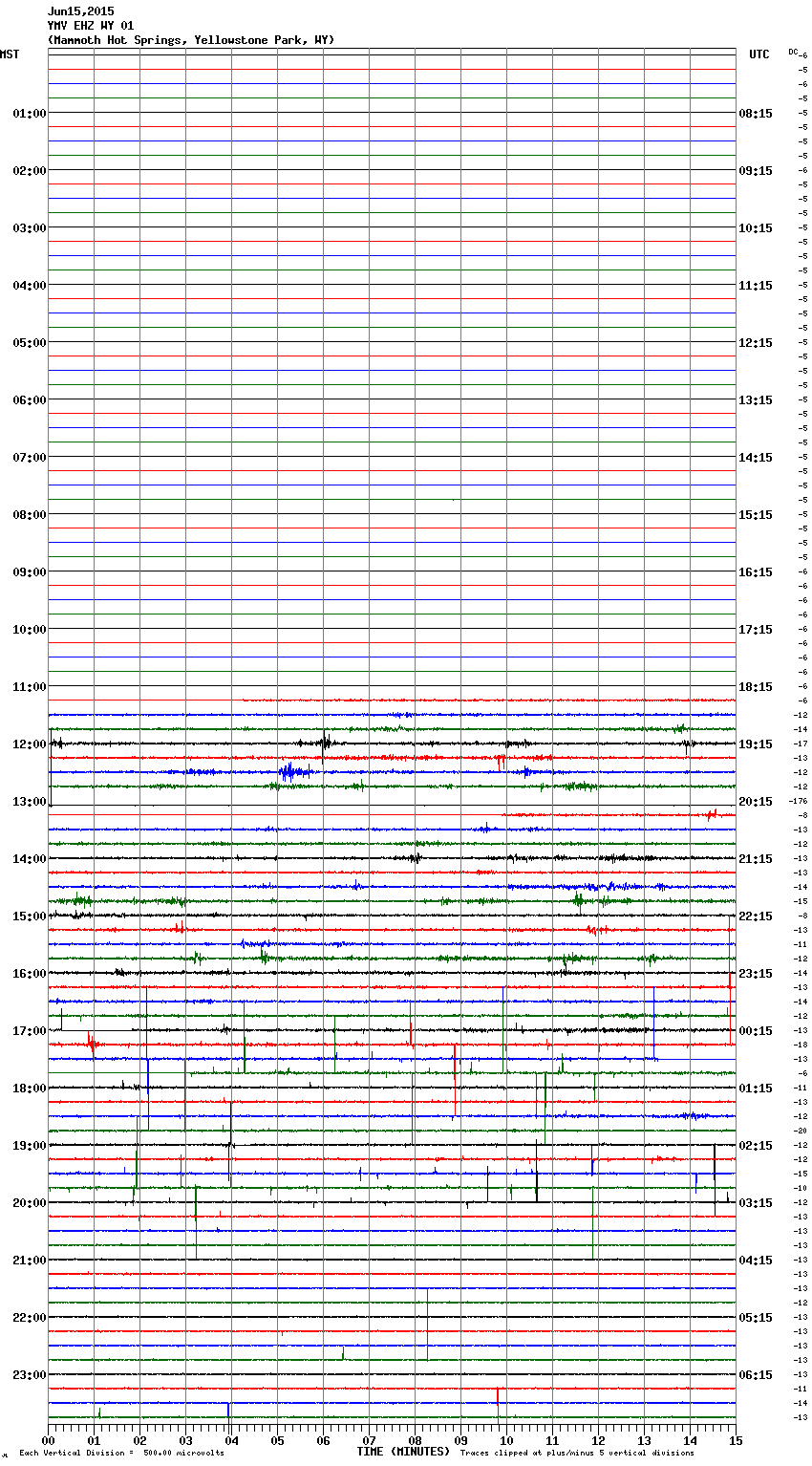
Task: Click the 20:15 UTC time label
Action: coord(756,802)
